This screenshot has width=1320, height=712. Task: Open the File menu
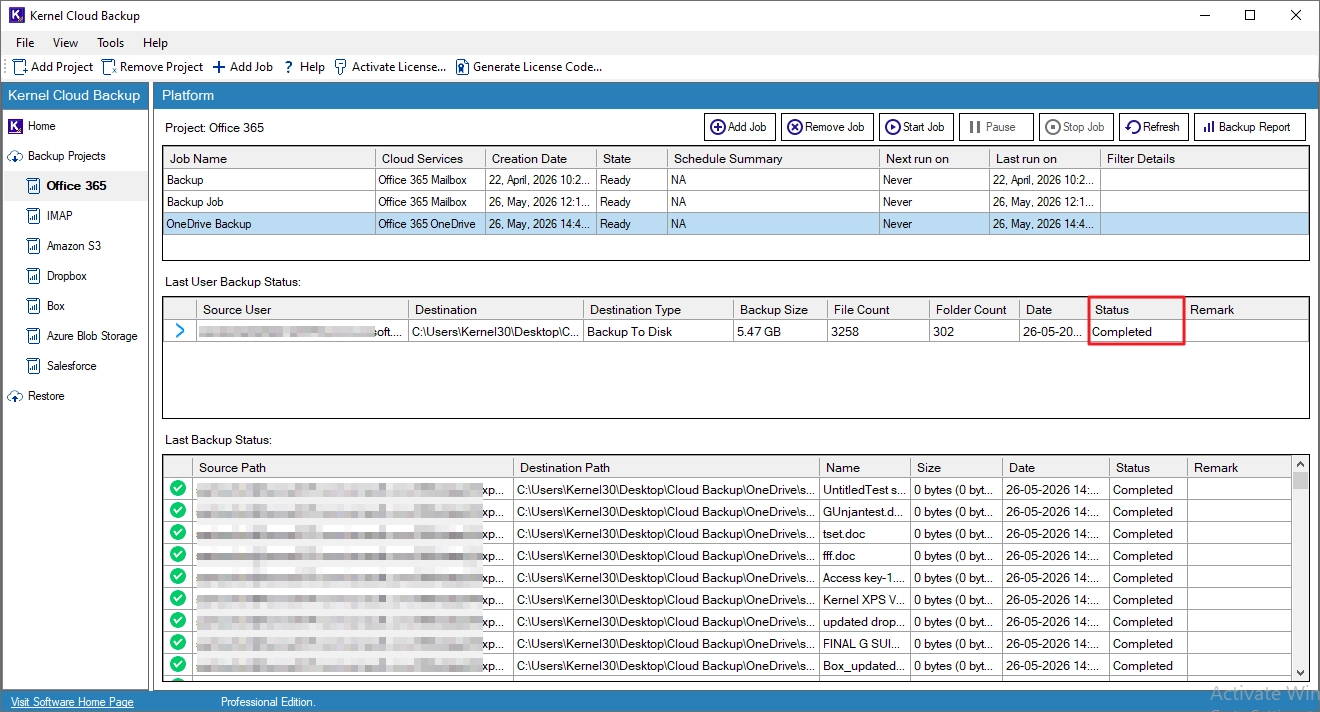(25, 43)
